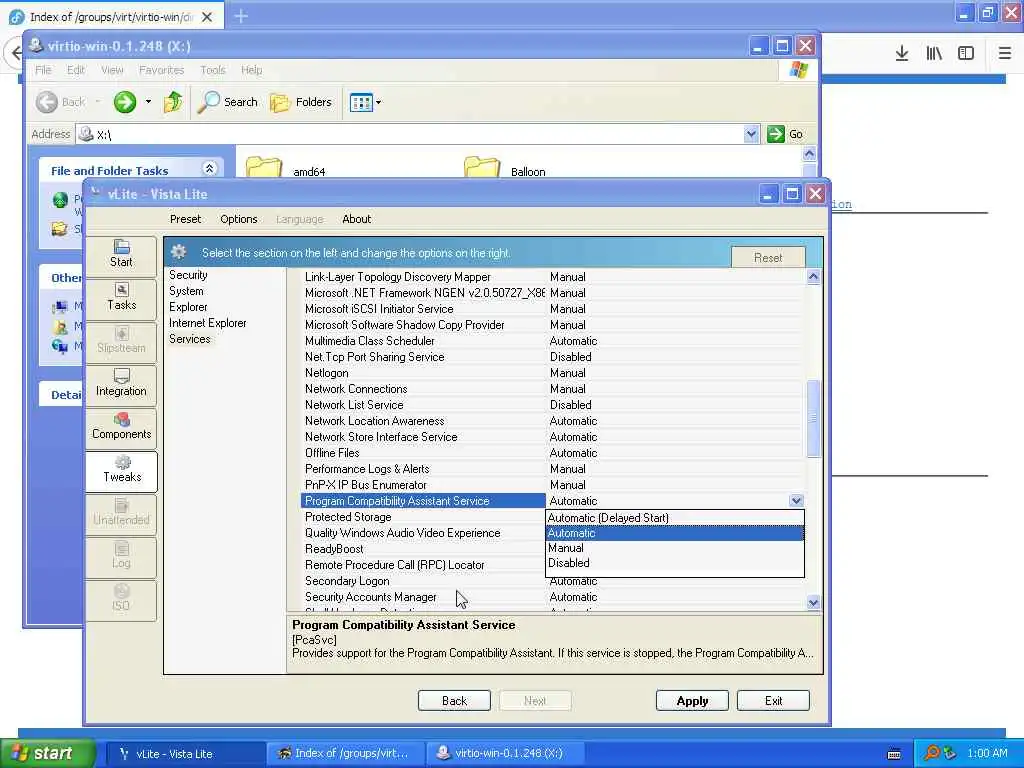
Task: Select the System tweaks category
Action: 186,291
